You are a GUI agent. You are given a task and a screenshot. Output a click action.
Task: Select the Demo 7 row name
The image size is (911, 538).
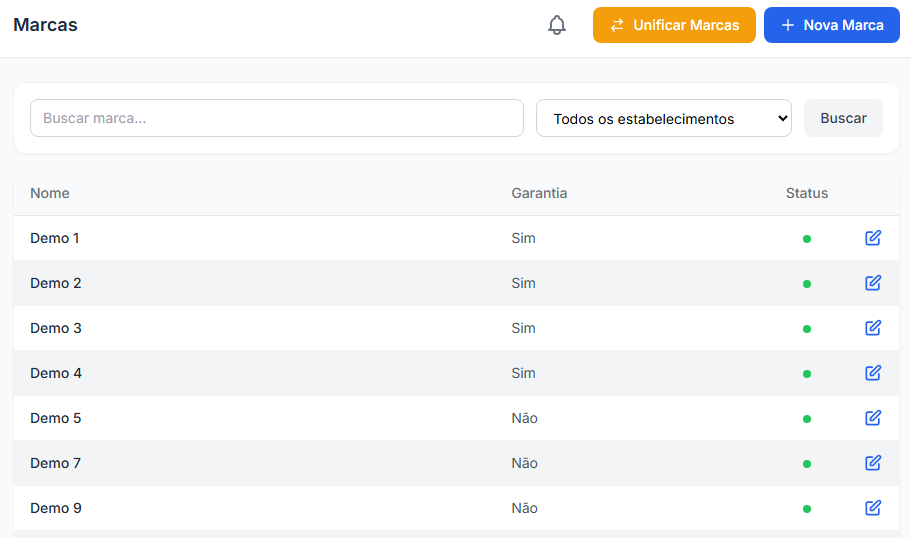(55, 463)
